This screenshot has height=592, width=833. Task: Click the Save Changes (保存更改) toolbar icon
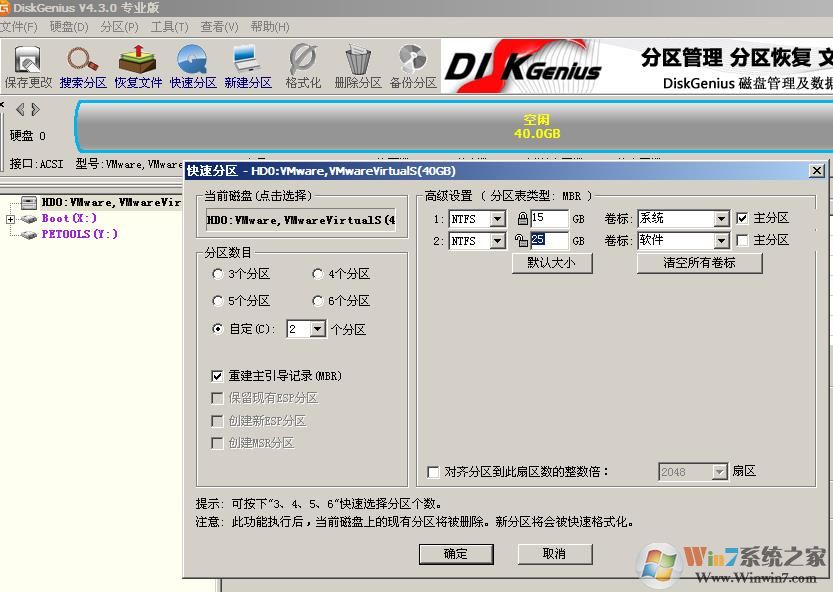pos(28,67)
